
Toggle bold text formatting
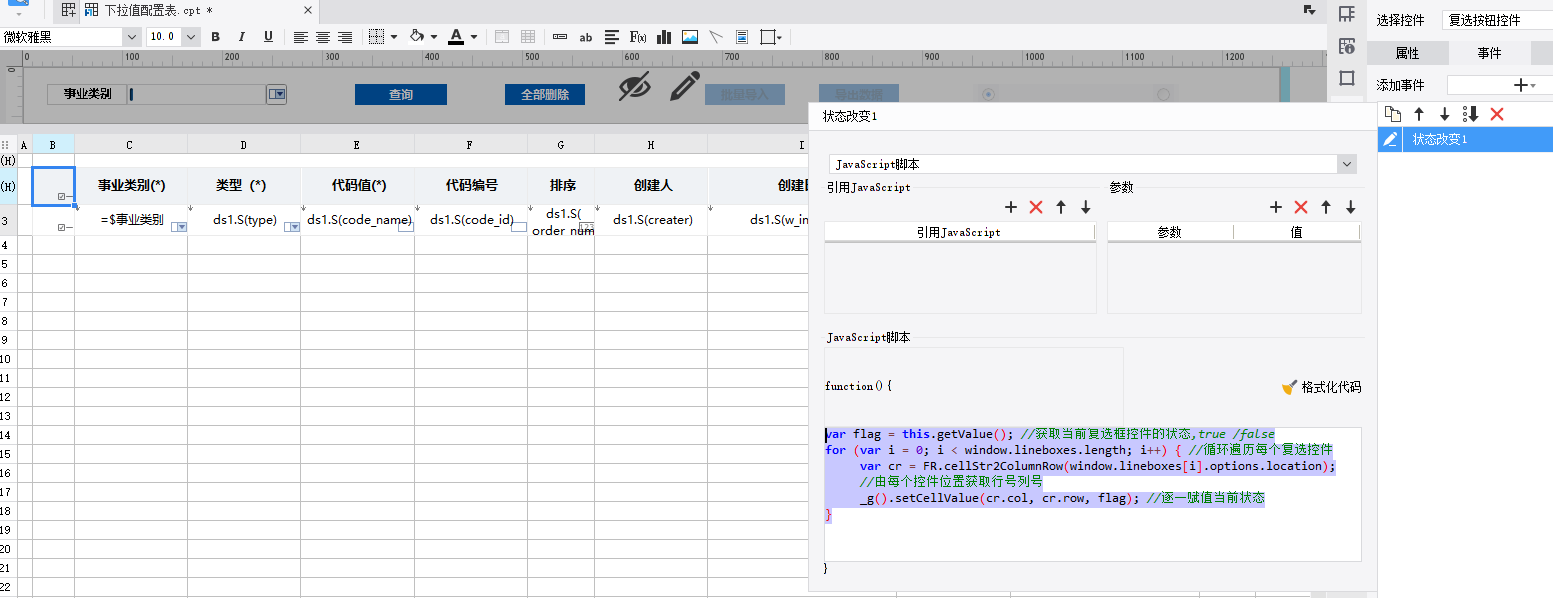[215, 37]
